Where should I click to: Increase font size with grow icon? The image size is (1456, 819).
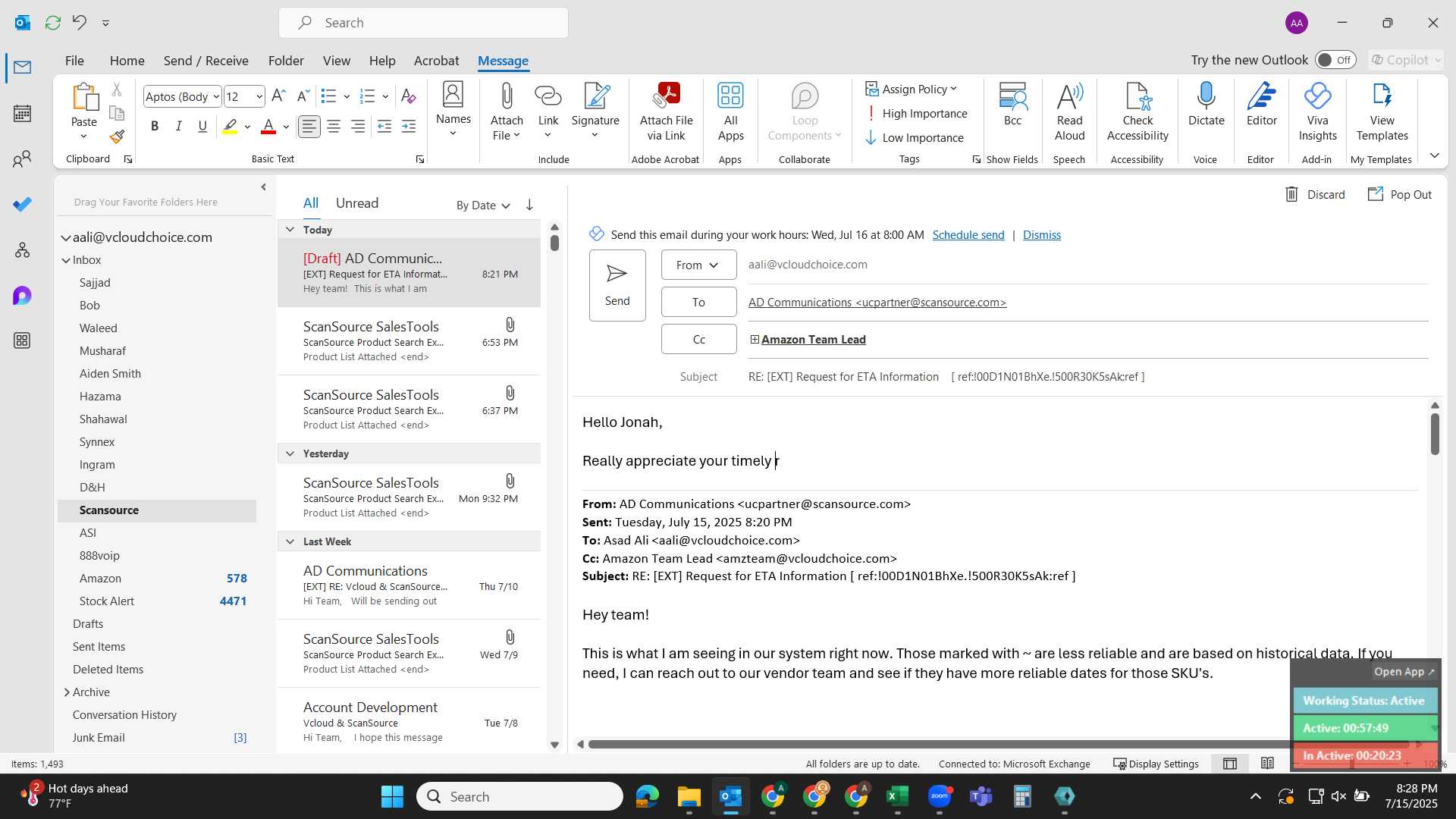click(x=278, y=96)
